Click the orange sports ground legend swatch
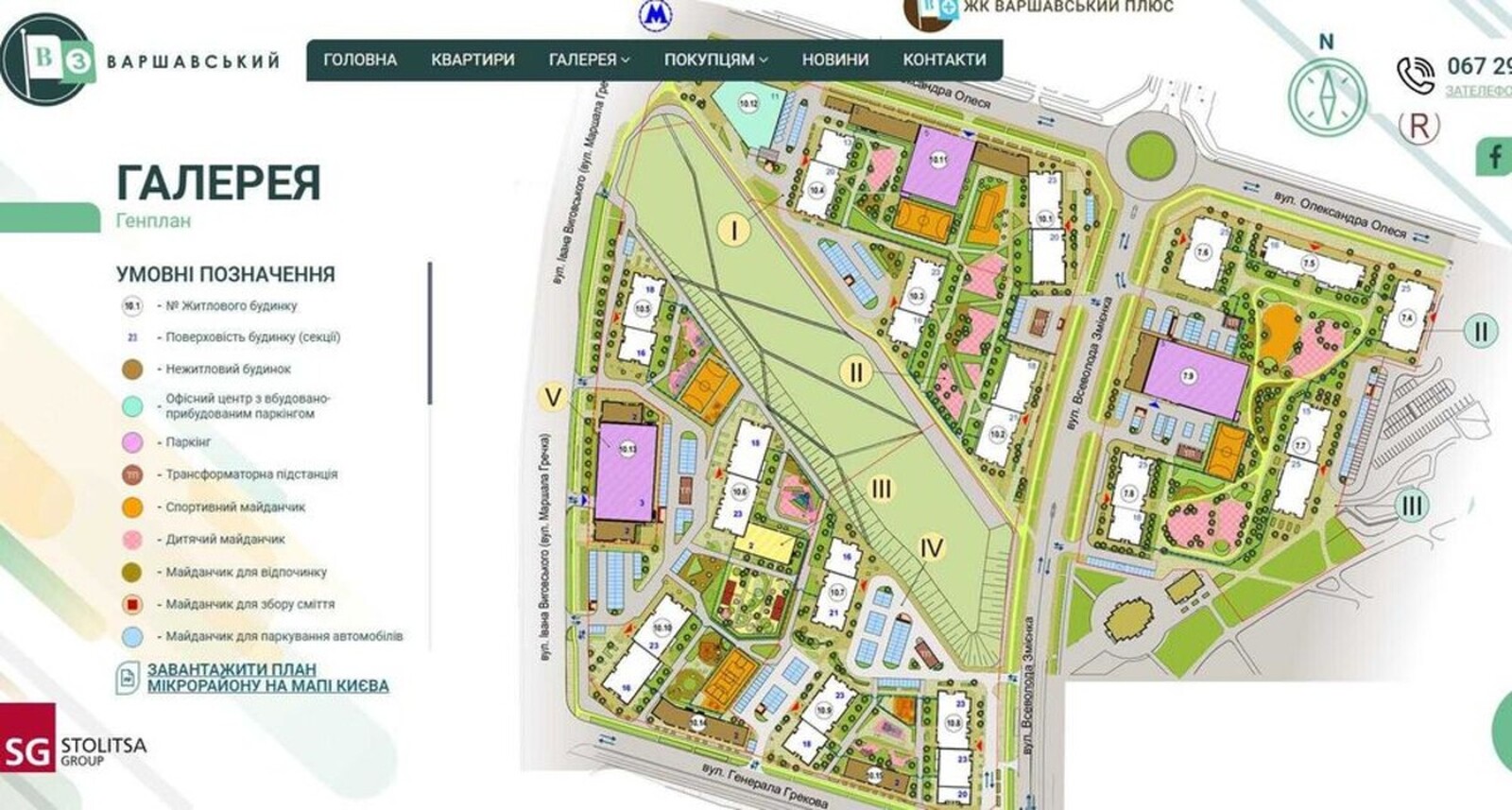 [132, 508]
